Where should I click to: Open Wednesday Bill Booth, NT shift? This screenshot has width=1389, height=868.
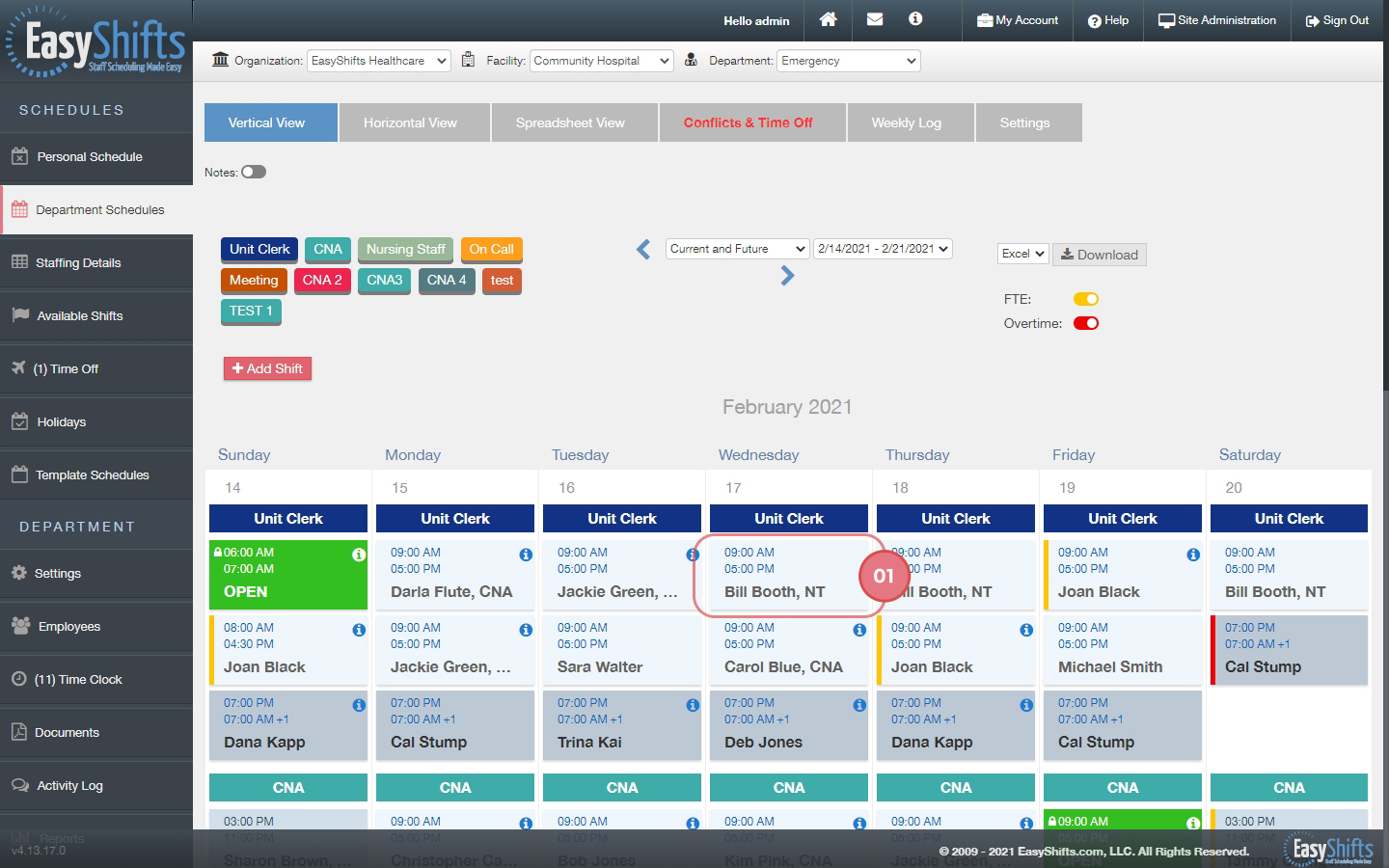pyautogui.click(x=788, y=575)
